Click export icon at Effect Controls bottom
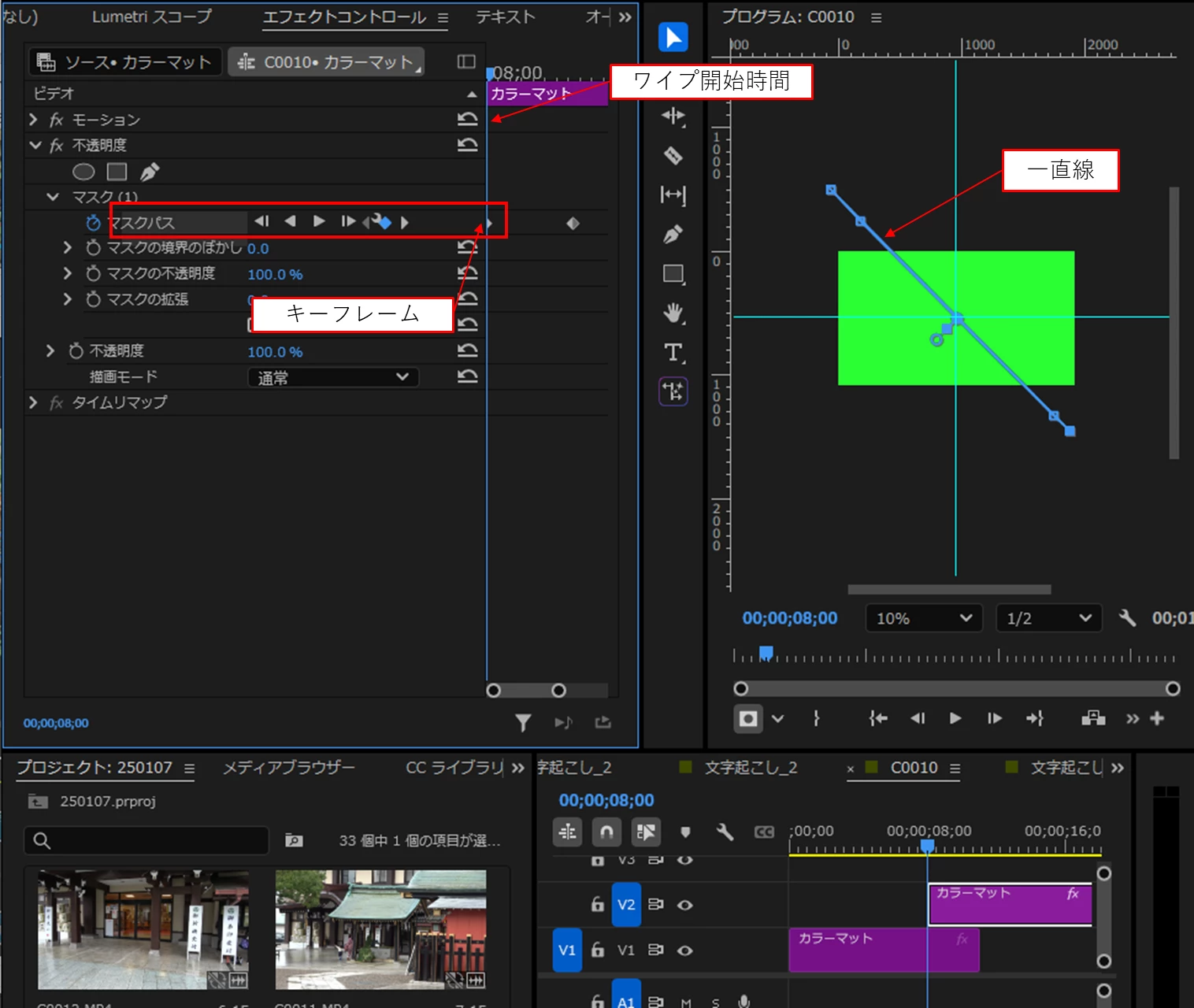The height and width of the screenshot is (1008, 1194). [603, 722]
